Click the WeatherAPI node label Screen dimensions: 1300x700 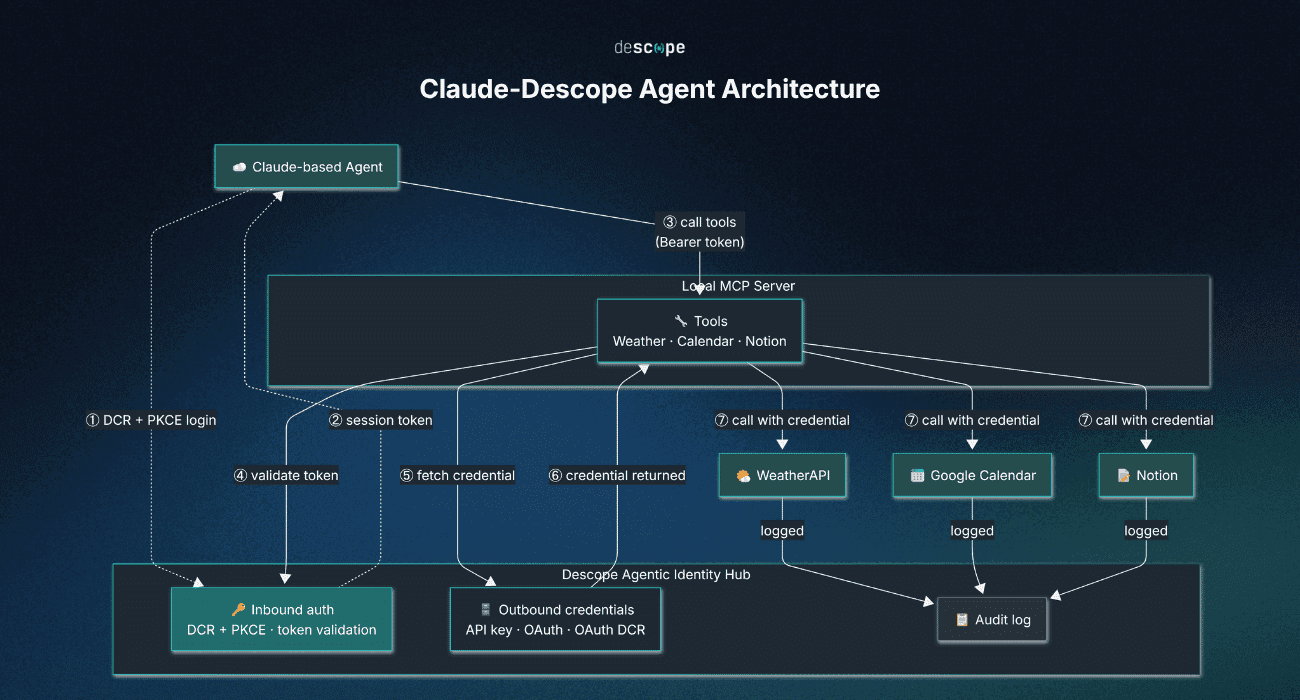pos(791,476)
